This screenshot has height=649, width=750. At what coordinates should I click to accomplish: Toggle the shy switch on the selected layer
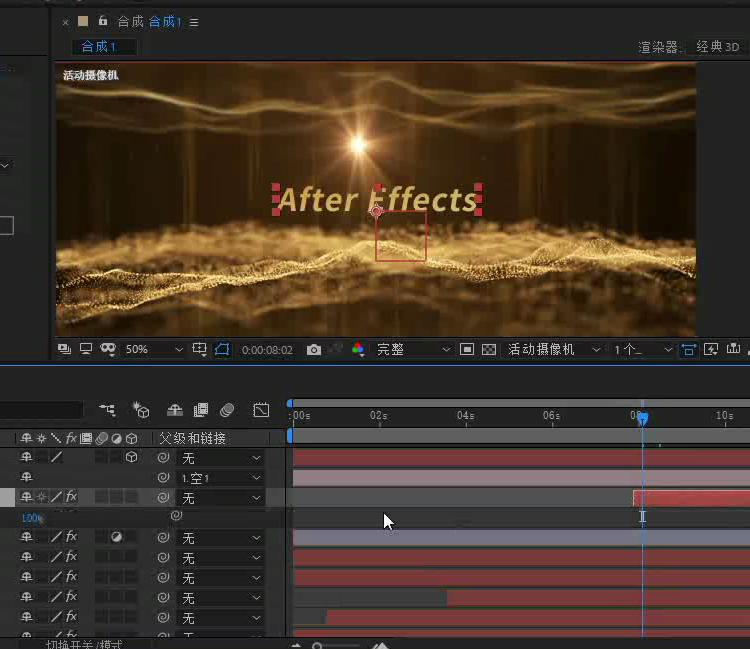coord(26,497)
